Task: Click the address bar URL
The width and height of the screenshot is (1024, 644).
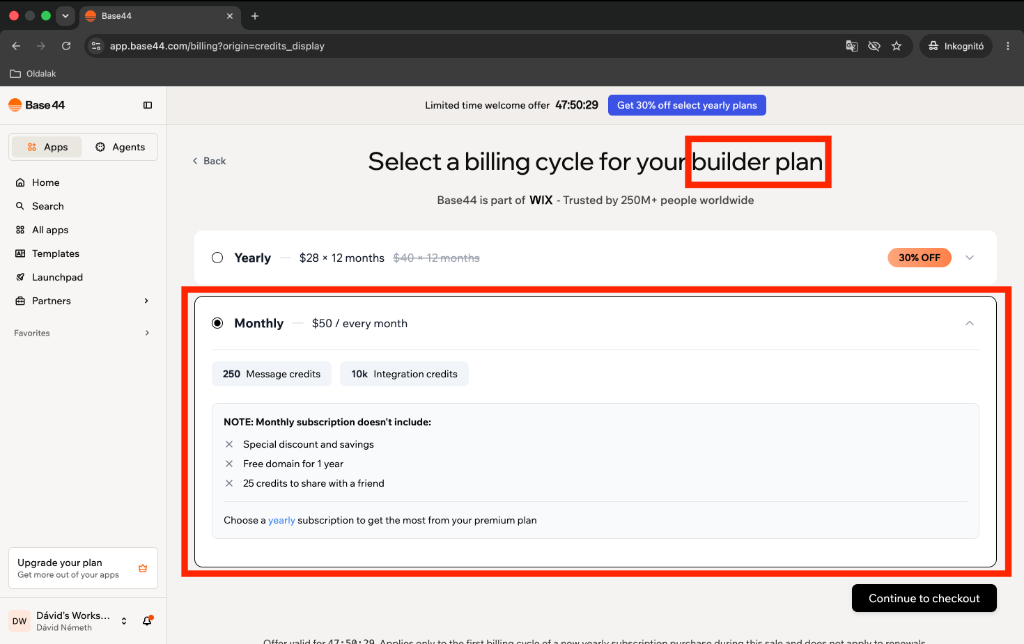Action: pos(217,46)
